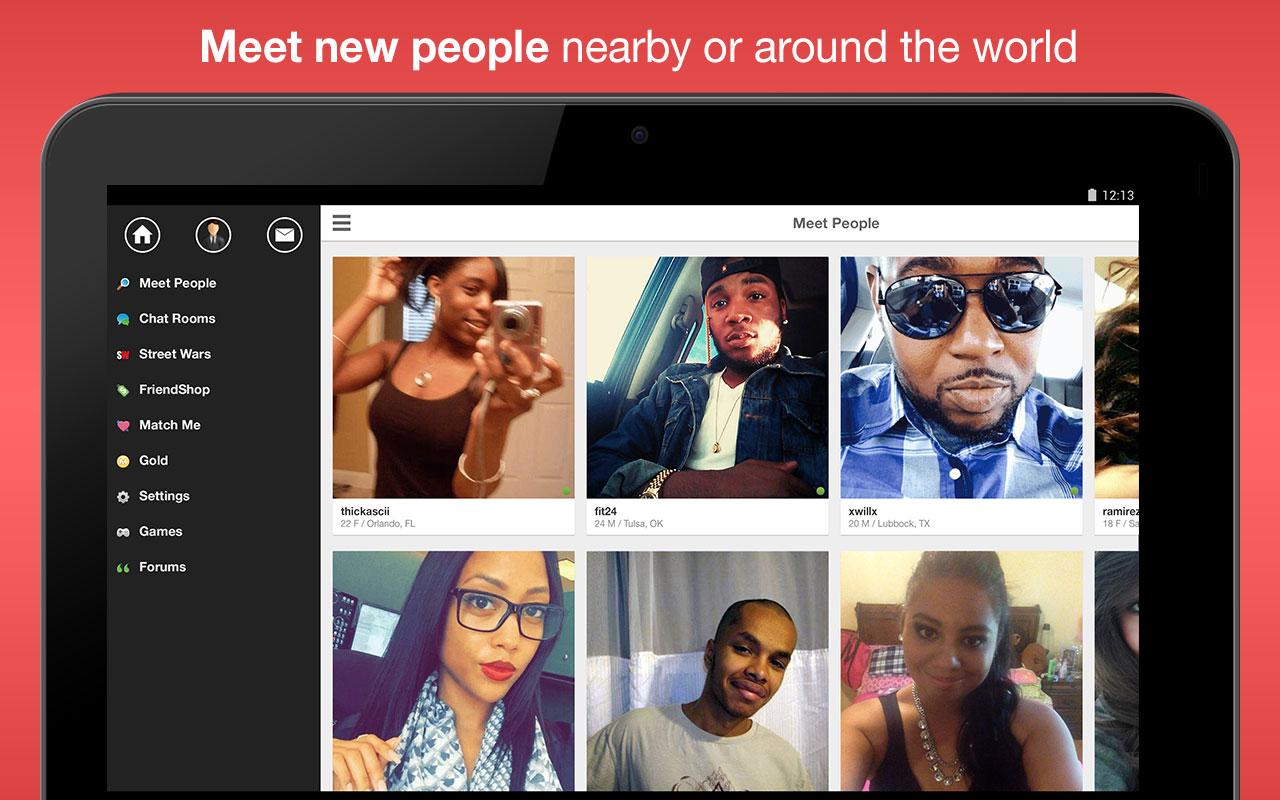This screenshot has height=800, width=1280.
Task: Click the FriendShop tag icon
Action: 123,390
